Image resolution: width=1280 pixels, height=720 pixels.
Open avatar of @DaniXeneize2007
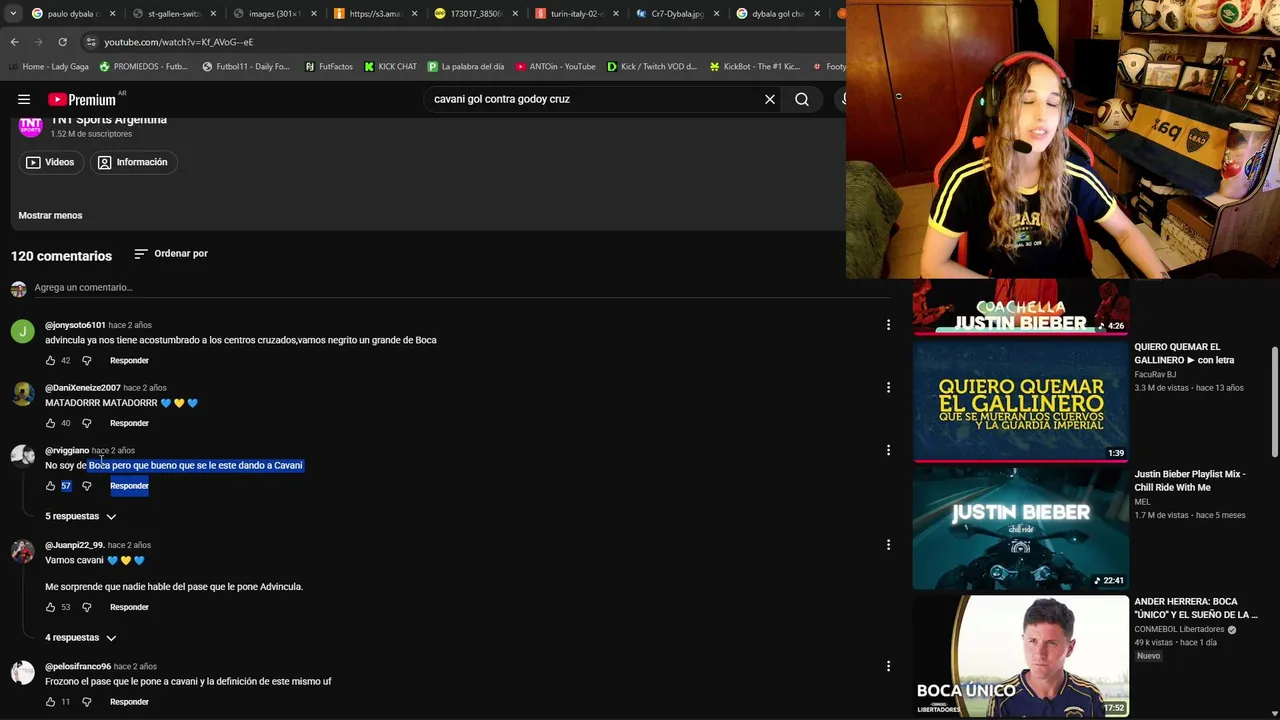[x=22, y=394]
